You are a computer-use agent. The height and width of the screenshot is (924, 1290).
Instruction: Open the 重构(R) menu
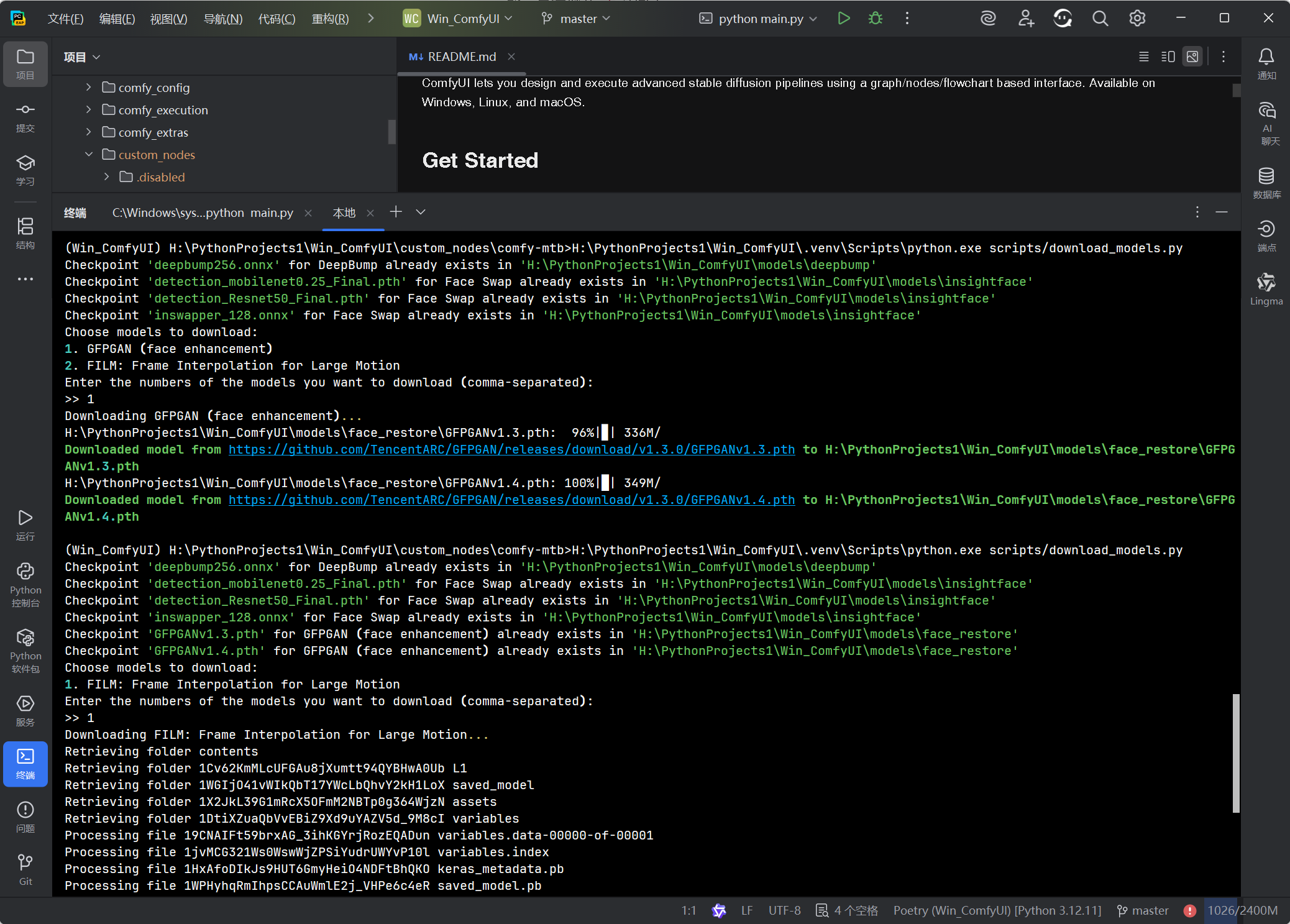click(330, 19)
